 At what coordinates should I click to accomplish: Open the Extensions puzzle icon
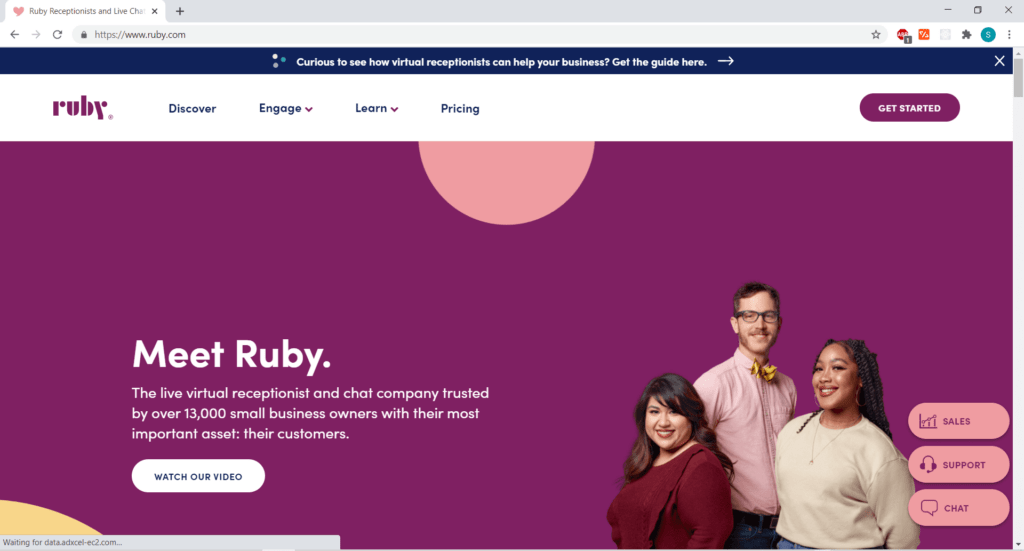967,35
